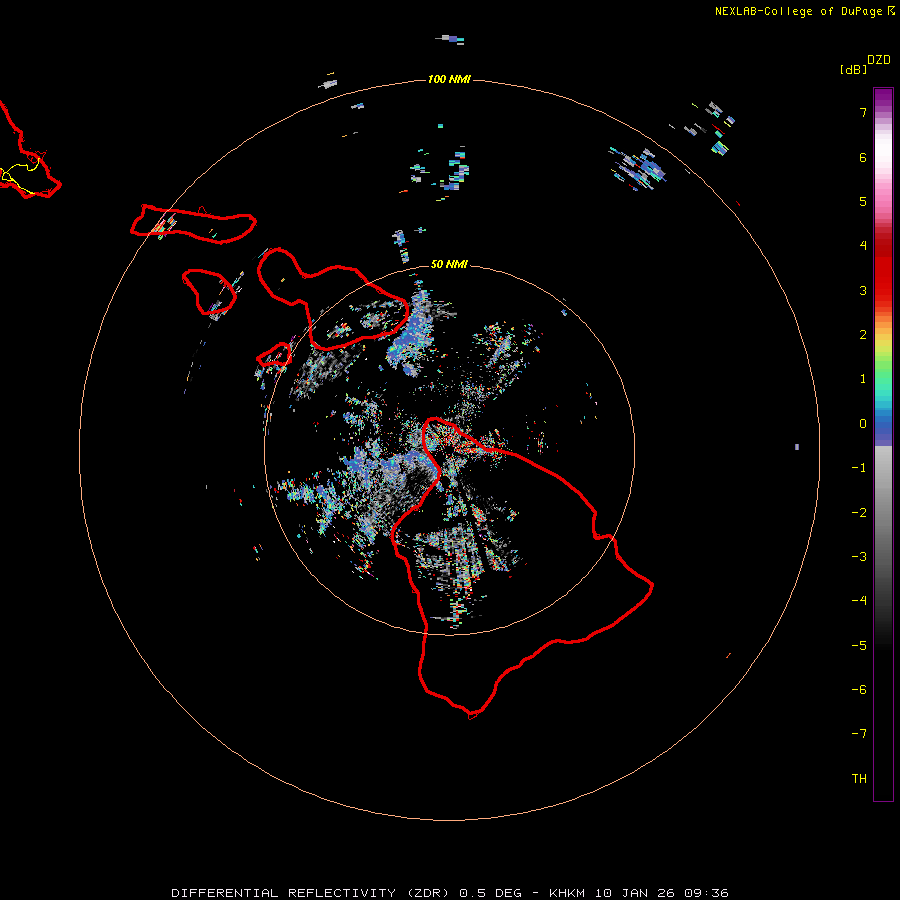
Task: Select the -6 color scale label
Action: [859, 690]
